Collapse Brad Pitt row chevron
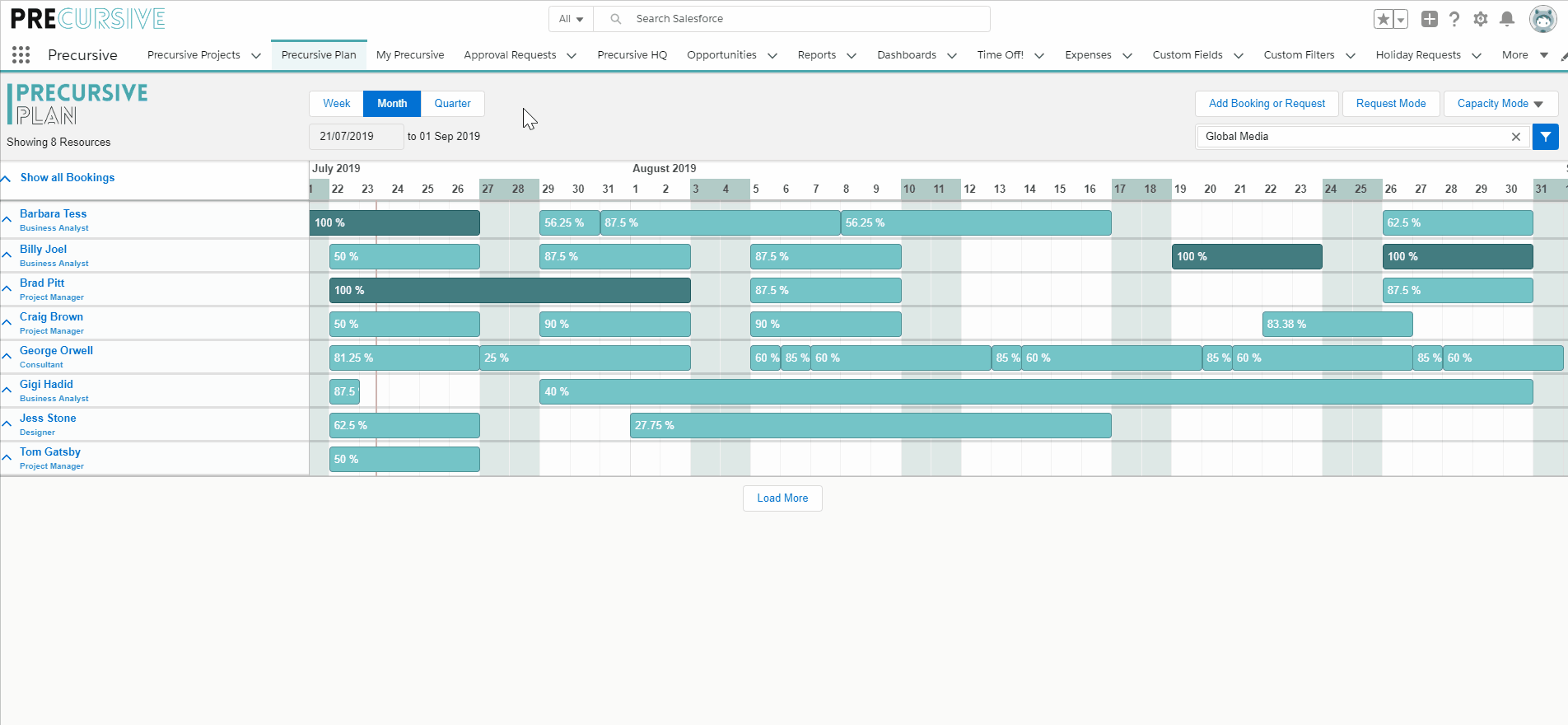This screenshot has height=725, width=1568. pyautogui.click(x=7, y=289)
